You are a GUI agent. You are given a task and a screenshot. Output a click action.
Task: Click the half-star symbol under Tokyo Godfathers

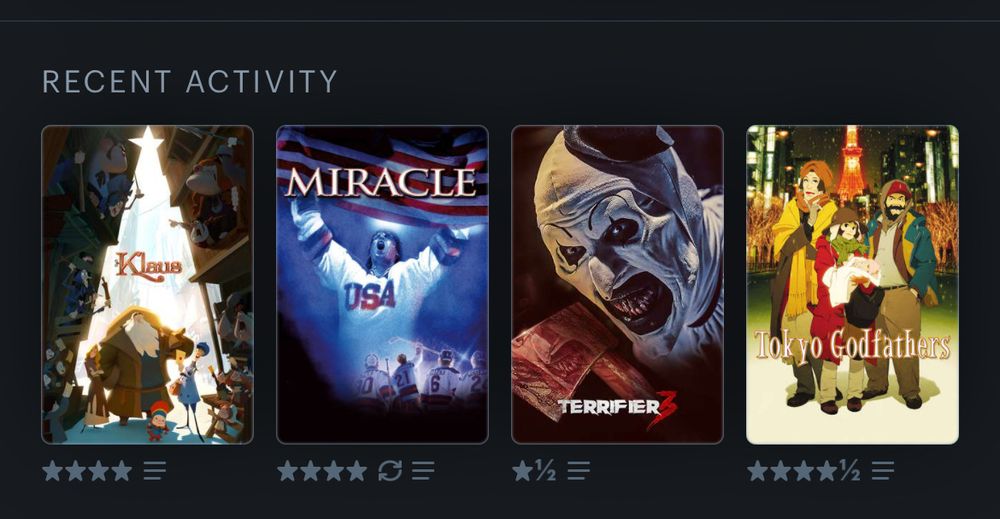click(849, 471)
